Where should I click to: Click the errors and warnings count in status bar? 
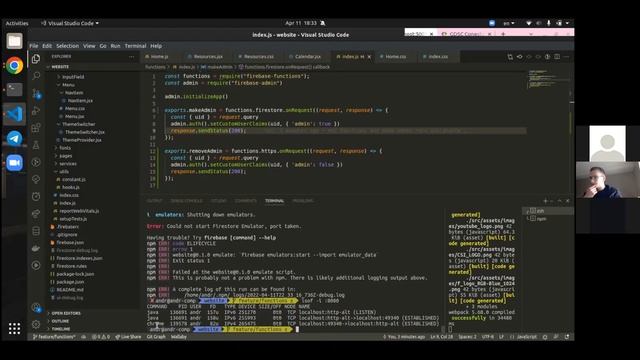101,337
